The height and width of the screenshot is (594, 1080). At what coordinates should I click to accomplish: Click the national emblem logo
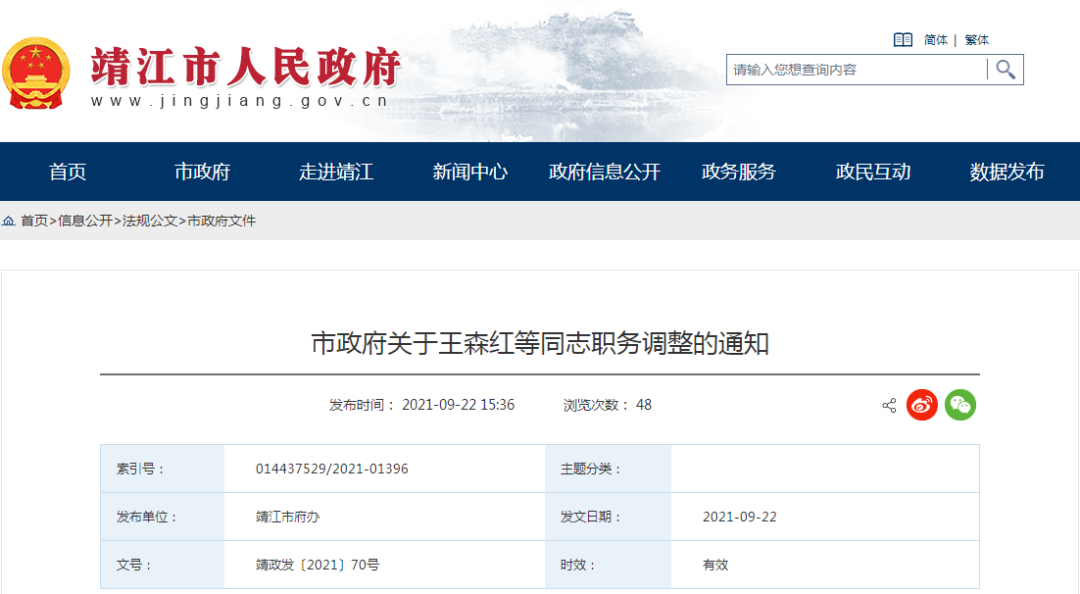tap(36, 73)
